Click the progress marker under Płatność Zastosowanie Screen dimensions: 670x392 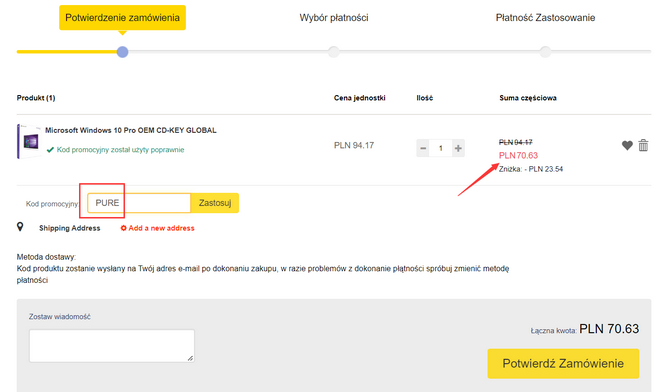[x=545, y=52]
